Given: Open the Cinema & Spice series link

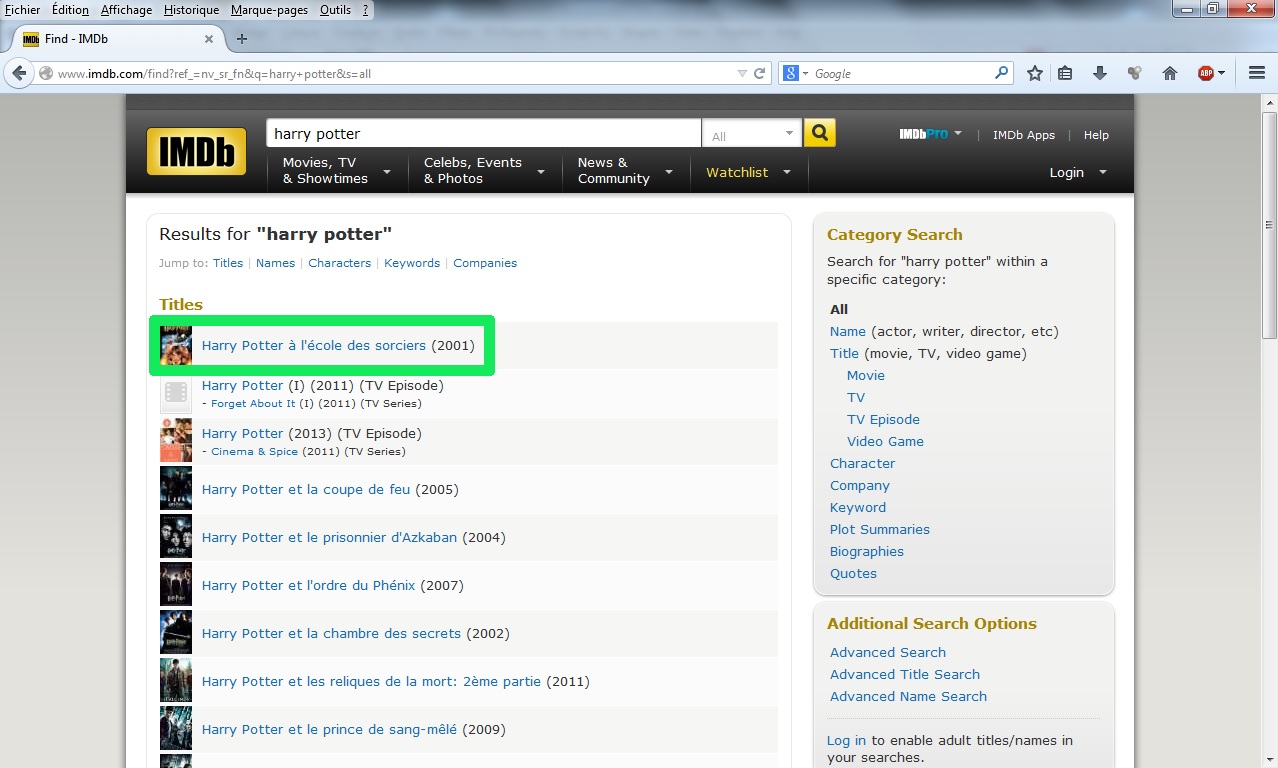Looking at the screenshot, I should [254, 452].
